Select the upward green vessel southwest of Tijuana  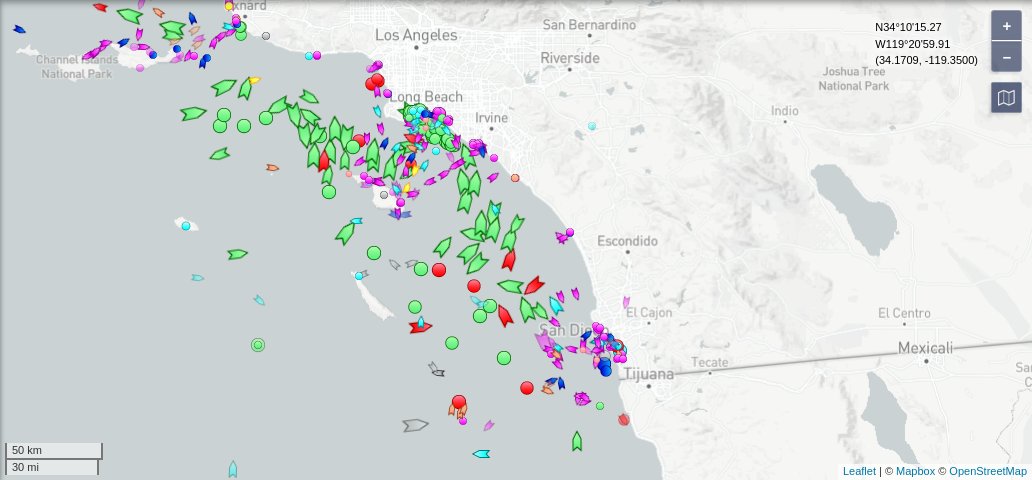tap(577, 441)
